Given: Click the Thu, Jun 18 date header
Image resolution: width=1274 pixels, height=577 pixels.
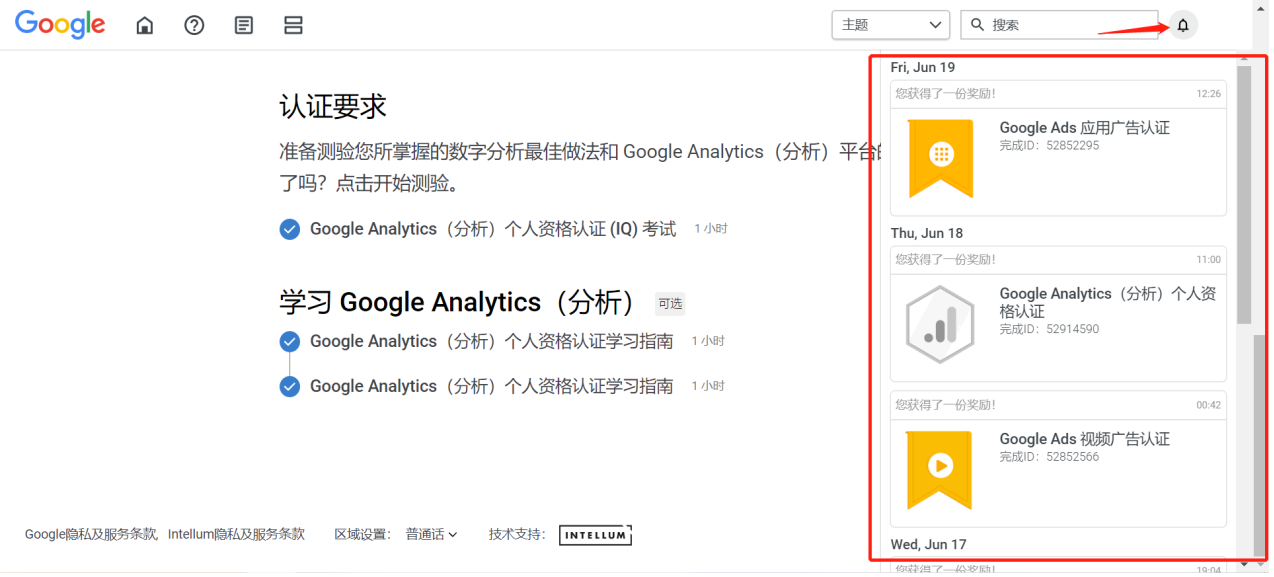Looking at the screenshot, I should pos(927,233).
